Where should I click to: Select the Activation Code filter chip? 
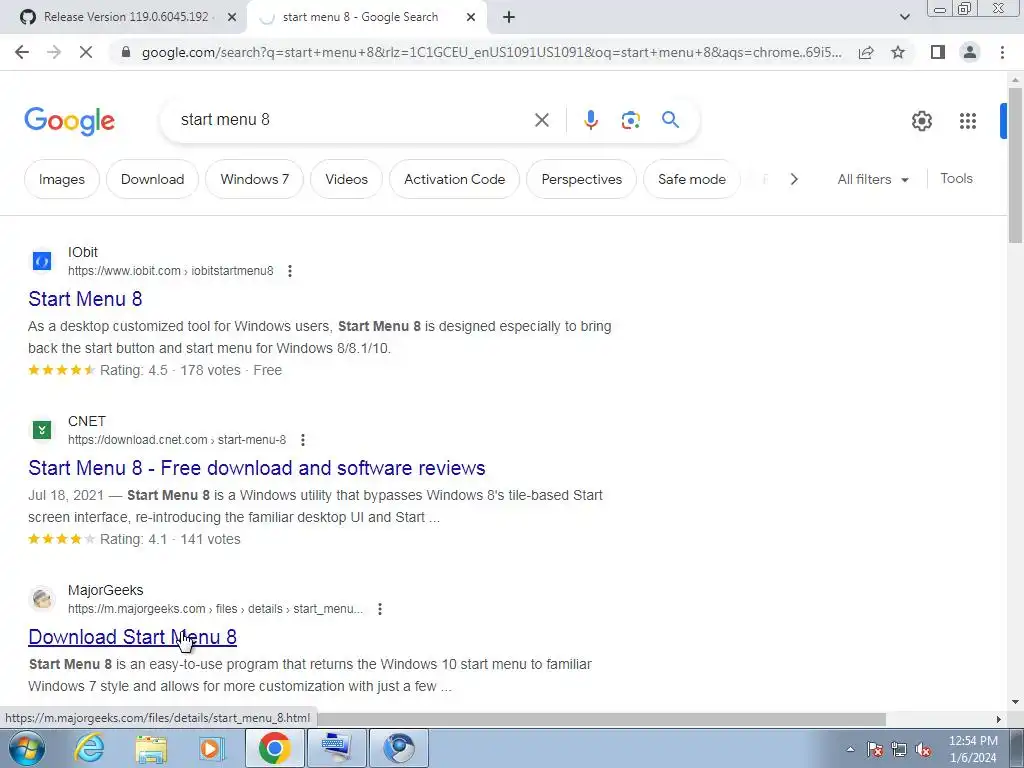(455, 179)
